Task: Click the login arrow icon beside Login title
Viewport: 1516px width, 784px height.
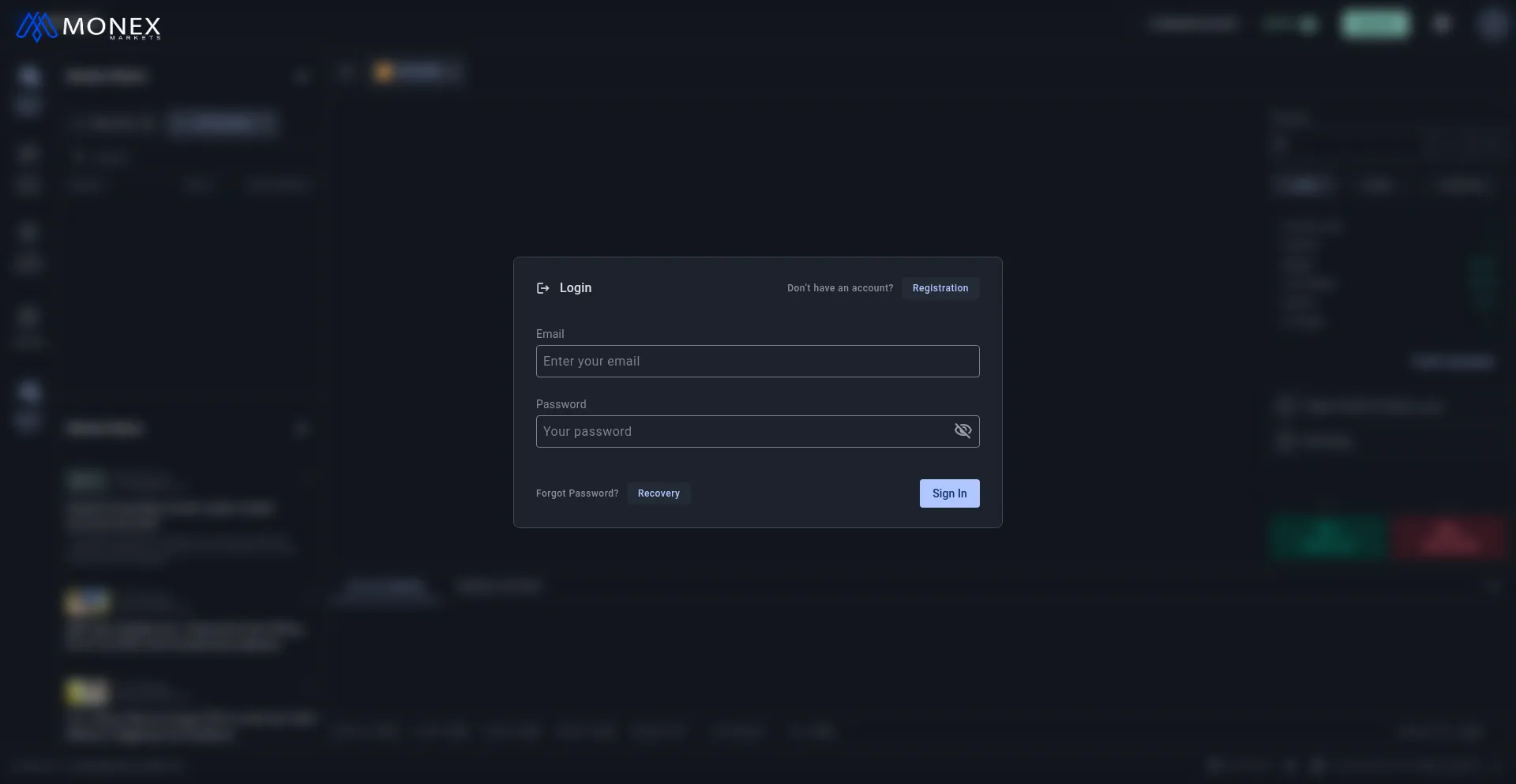Action: click(542, 288)
